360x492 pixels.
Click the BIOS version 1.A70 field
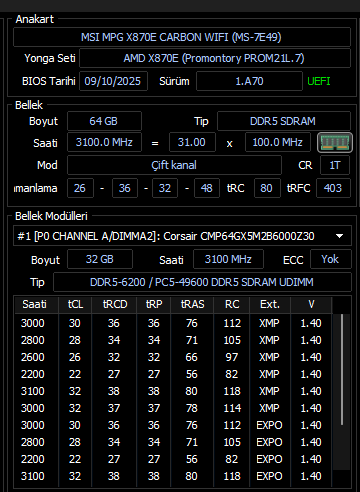coord(249,81)
